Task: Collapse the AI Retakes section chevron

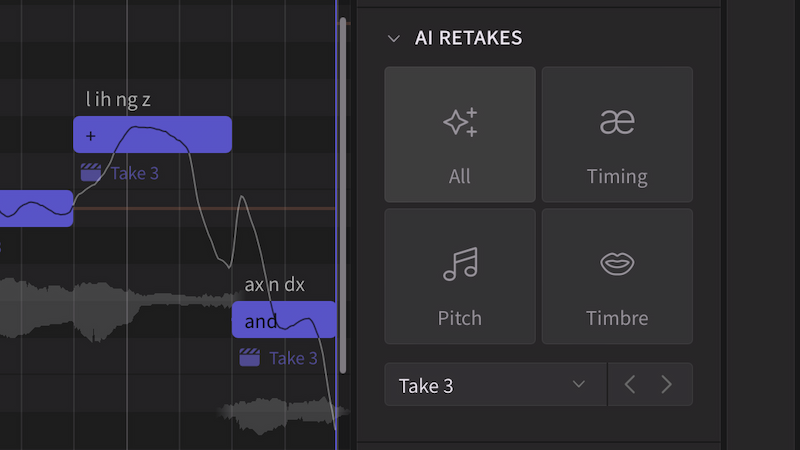Action: 393,39
